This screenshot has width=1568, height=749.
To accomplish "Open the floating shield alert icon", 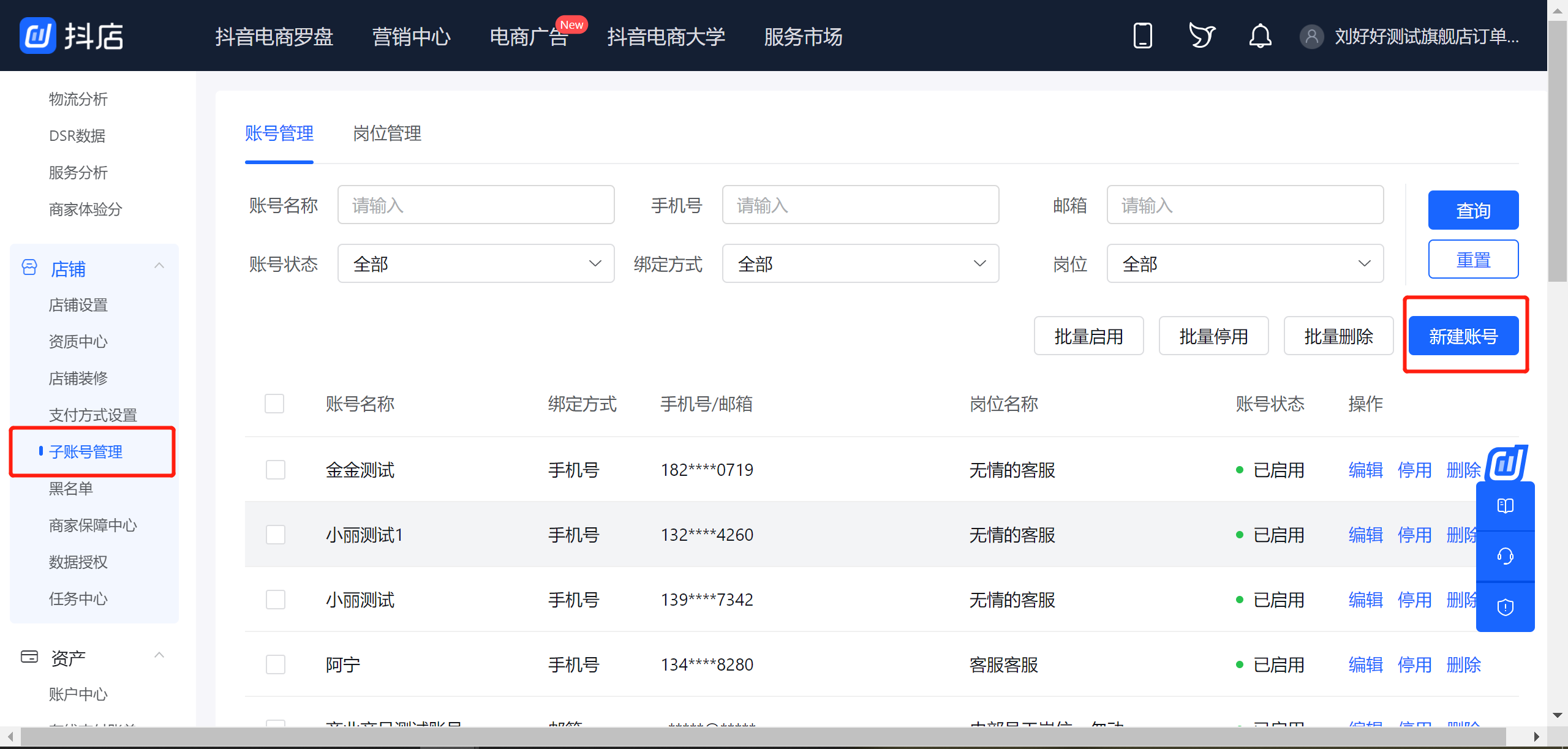I will pos(1505,607).
